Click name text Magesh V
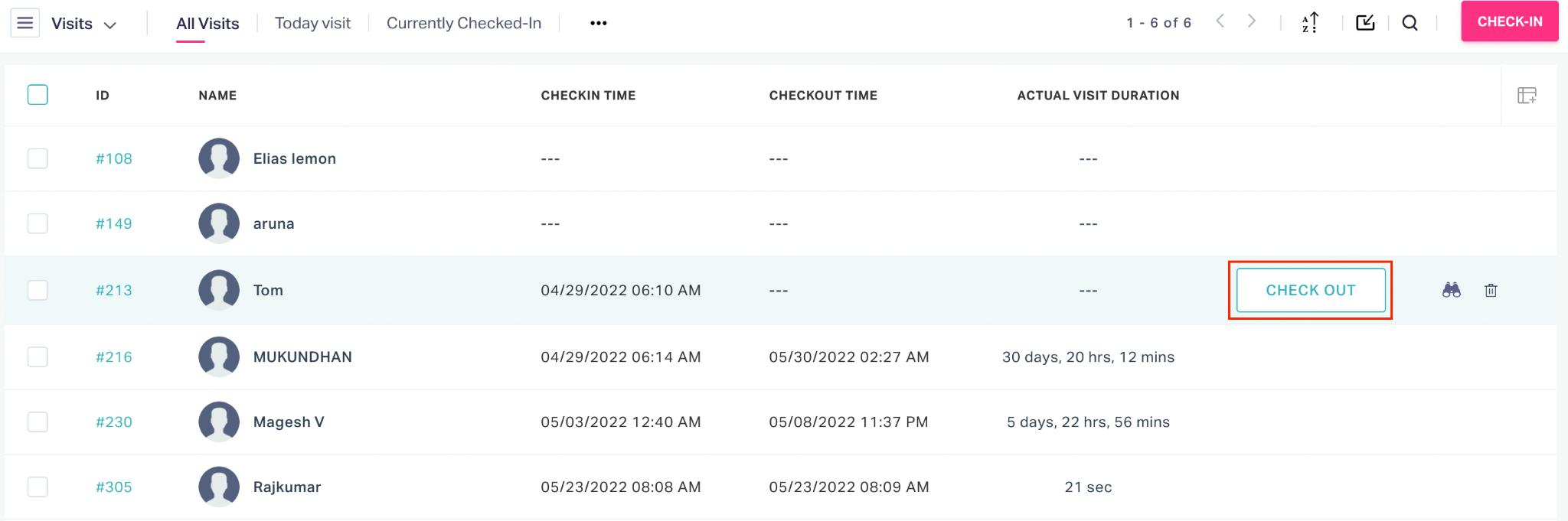The width and height of the screenshot is (1568, 521). (289, 422)
